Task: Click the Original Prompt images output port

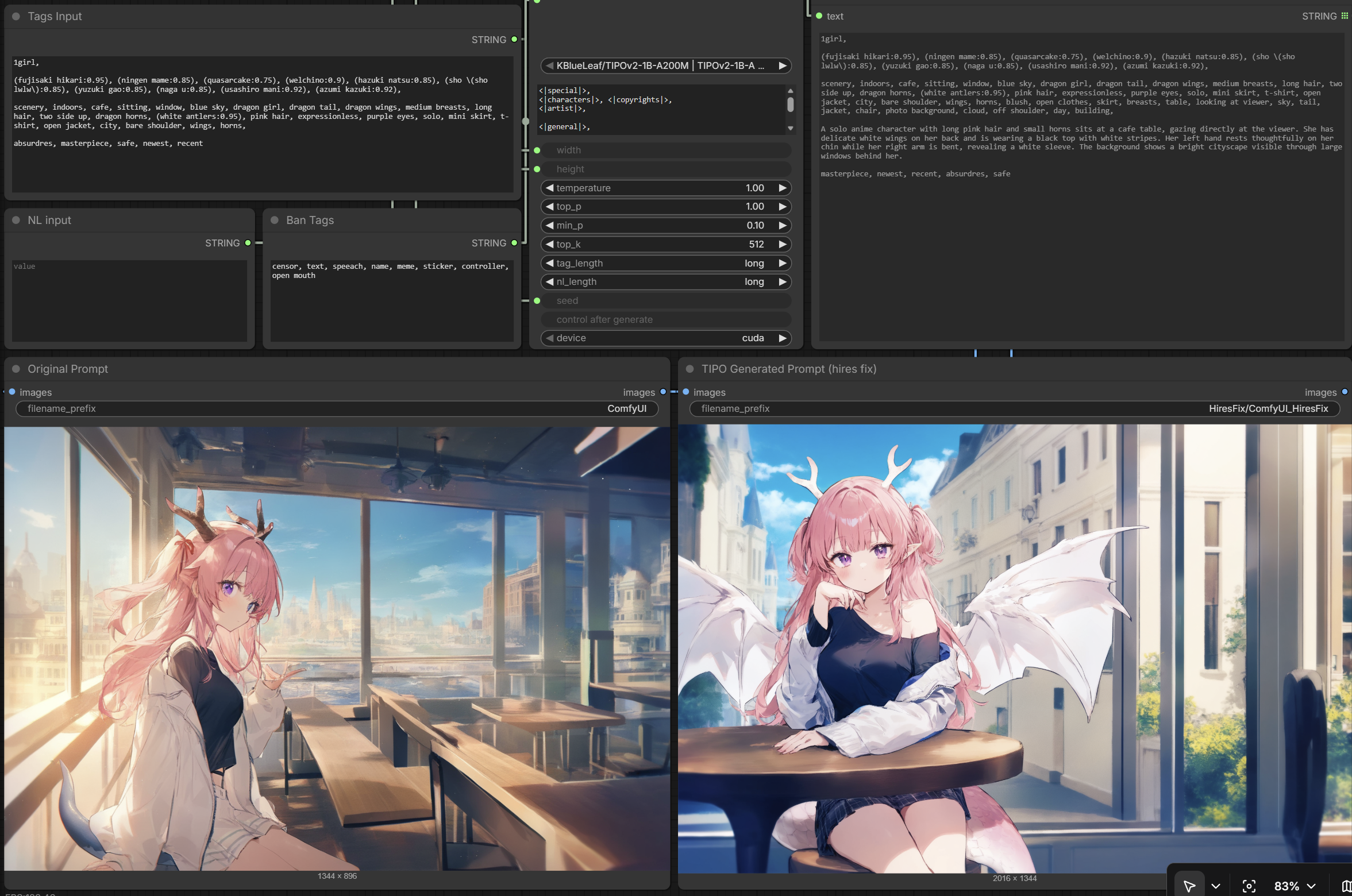Action: tap(663, 392)
